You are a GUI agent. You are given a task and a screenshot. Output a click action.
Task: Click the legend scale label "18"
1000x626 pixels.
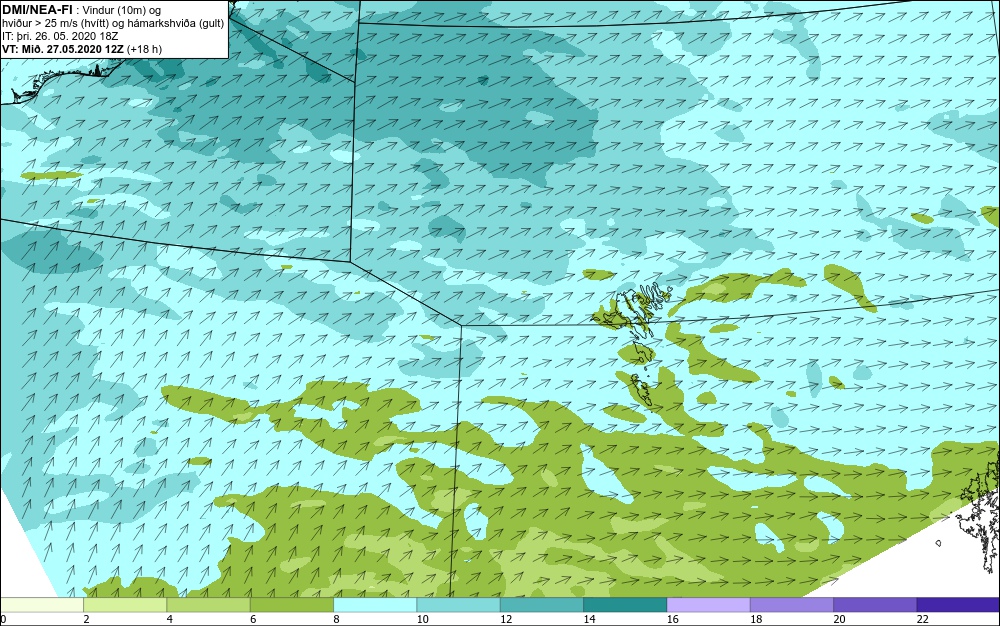coord(756,619)
